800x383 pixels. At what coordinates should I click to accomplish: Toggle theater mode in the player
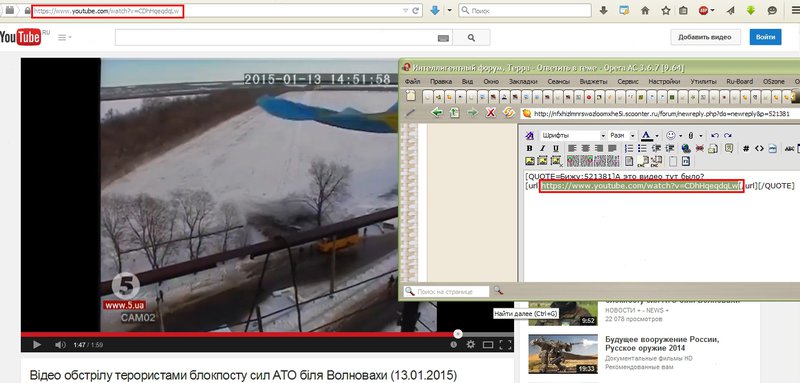488,345
